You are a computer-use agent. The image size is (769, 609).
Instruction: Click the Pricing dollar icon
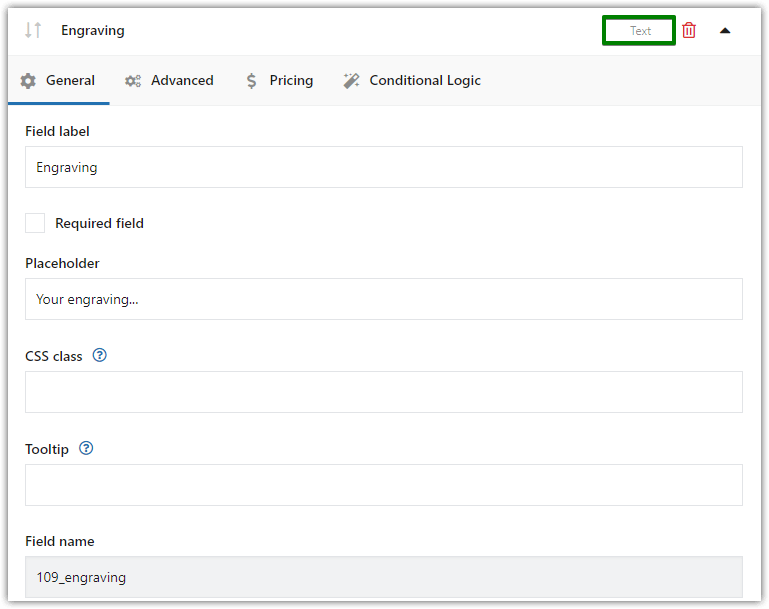[x=252, y=81]
